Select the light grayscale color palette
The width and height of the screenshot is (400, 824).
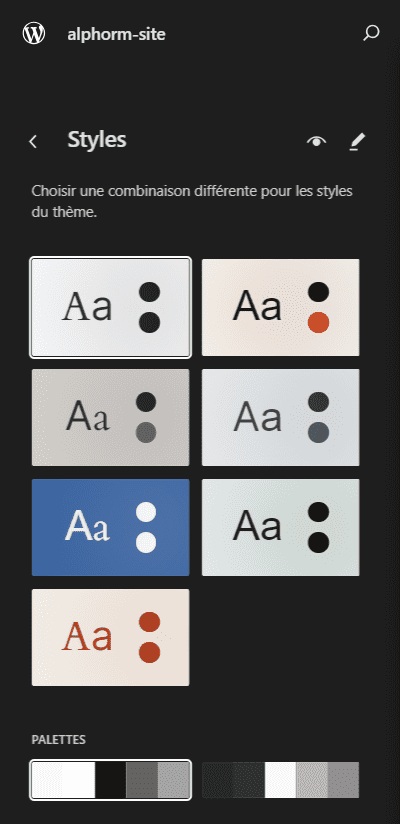[x=110, y=780]
